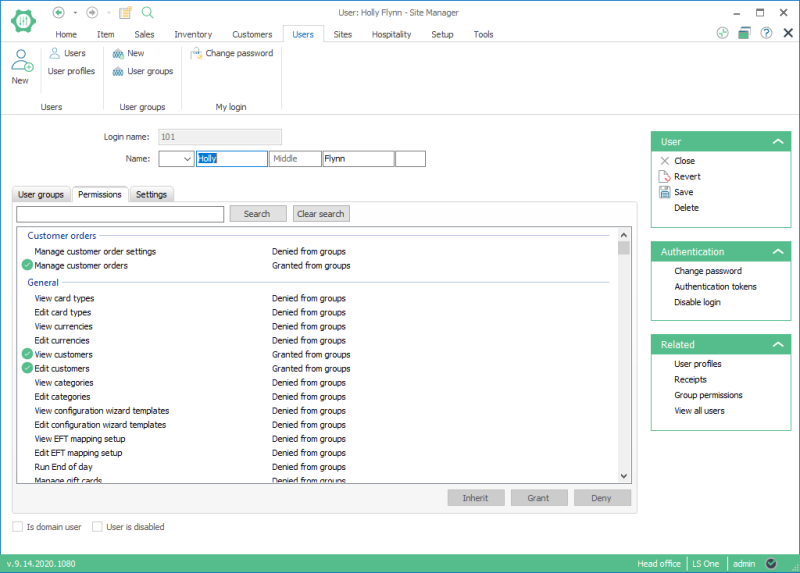Click the Revert document icon

pyautogui.click(x=664, y=177)
